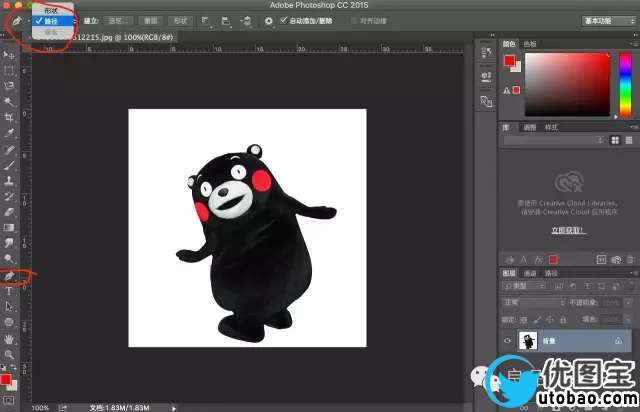640x412 pixels.
Task: Select the Healing Brush tool
Action: coord(9,149)
